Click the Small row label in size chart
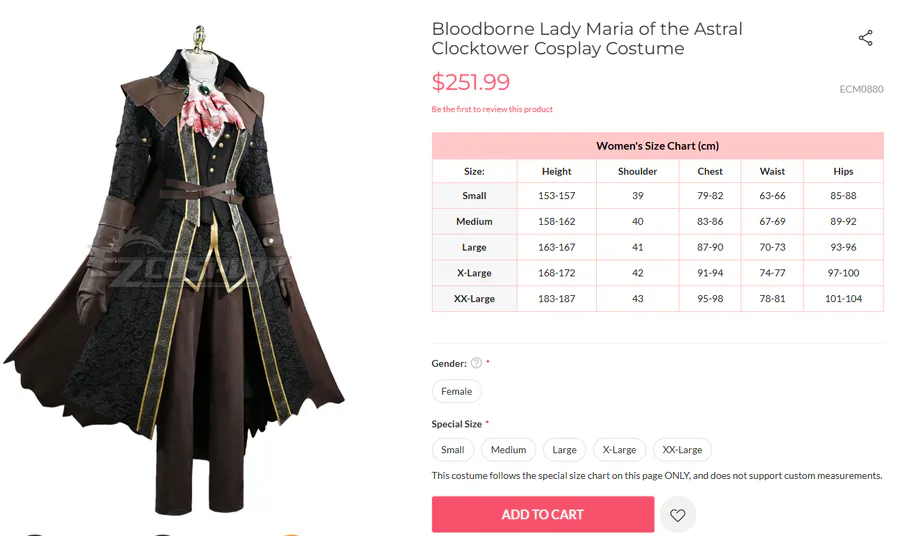 [474, 196]
